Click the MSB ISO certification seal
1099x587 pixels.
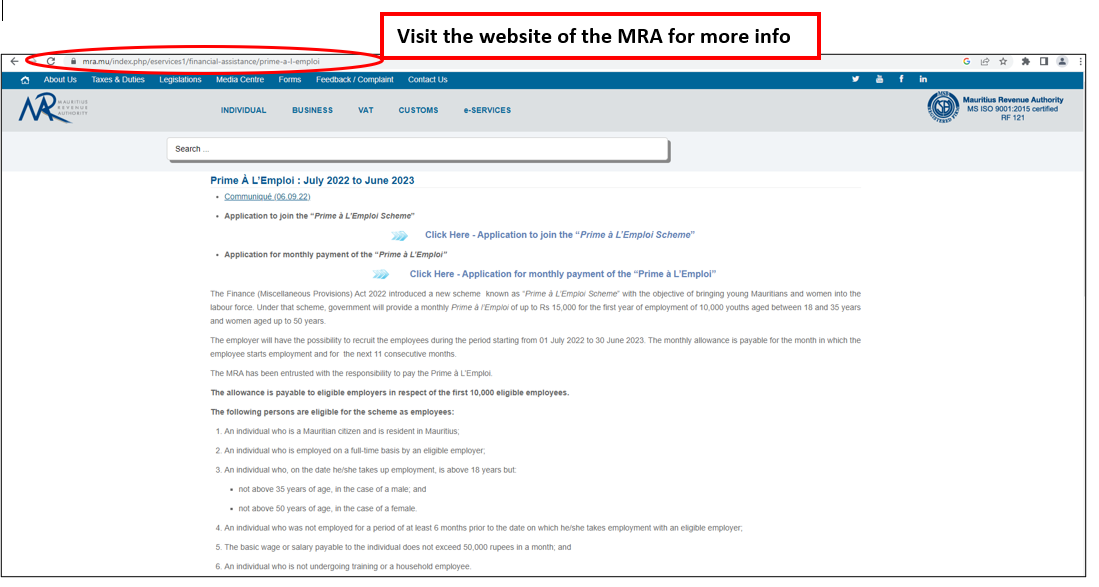943,107
